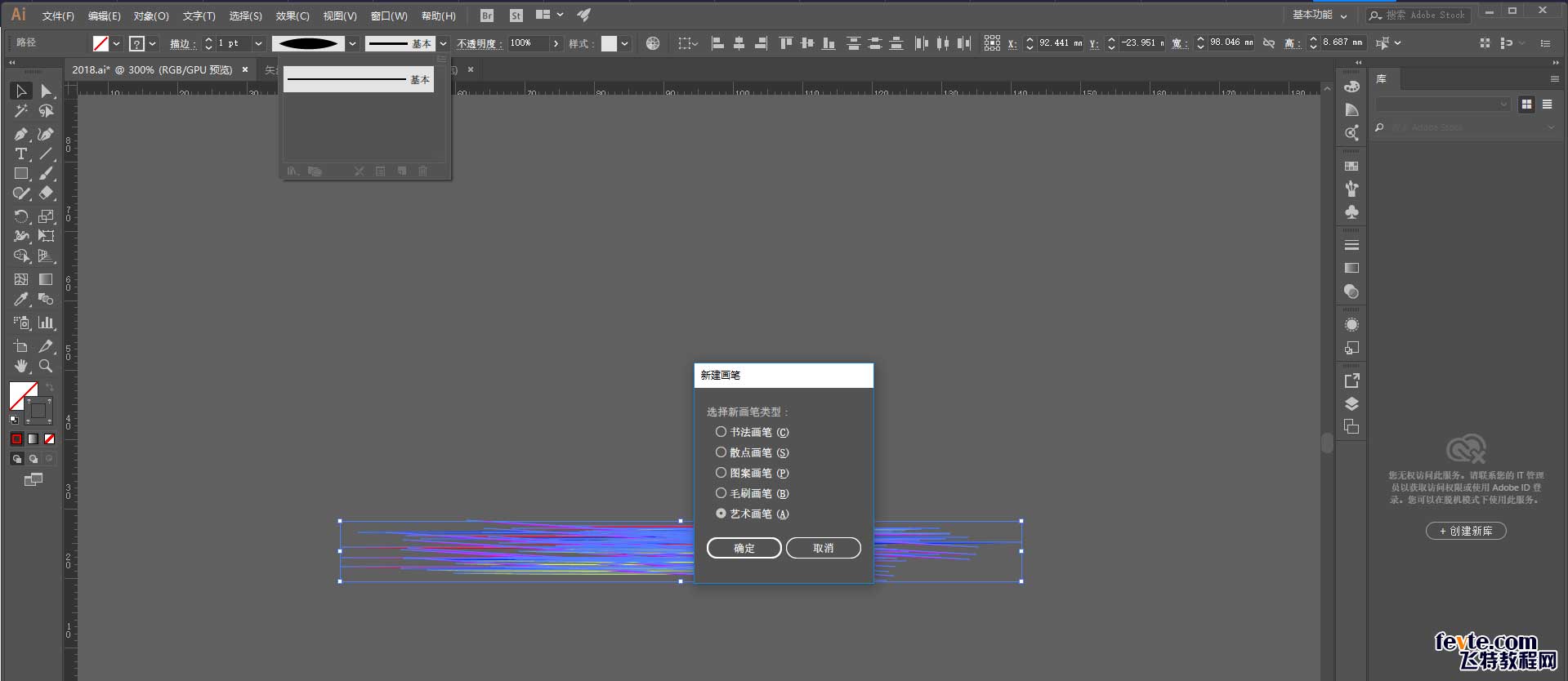Select the Direct Selection tool
This screenshot has width=1568, height=681.
click(x=47, y=91)
